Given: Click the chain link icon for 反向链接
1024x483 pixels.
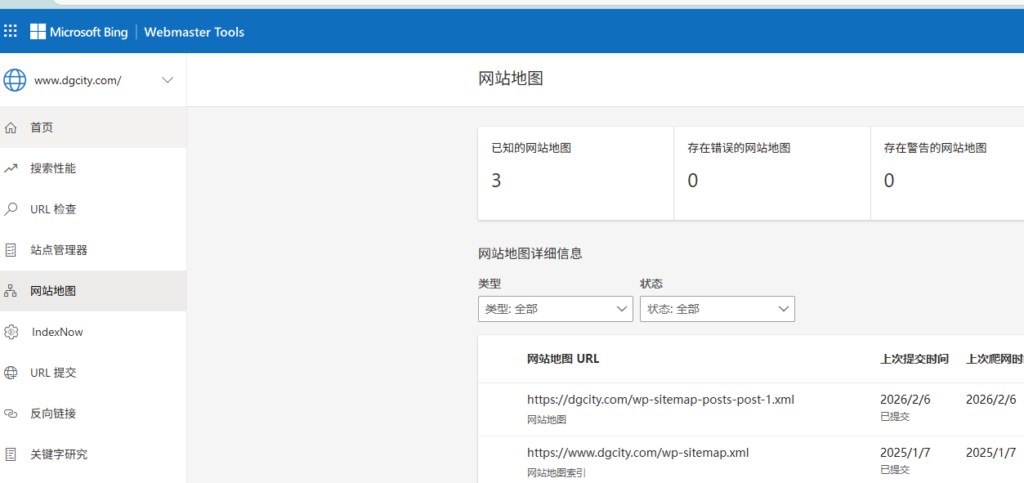Looking at the screenshot, I should point(10,414).
